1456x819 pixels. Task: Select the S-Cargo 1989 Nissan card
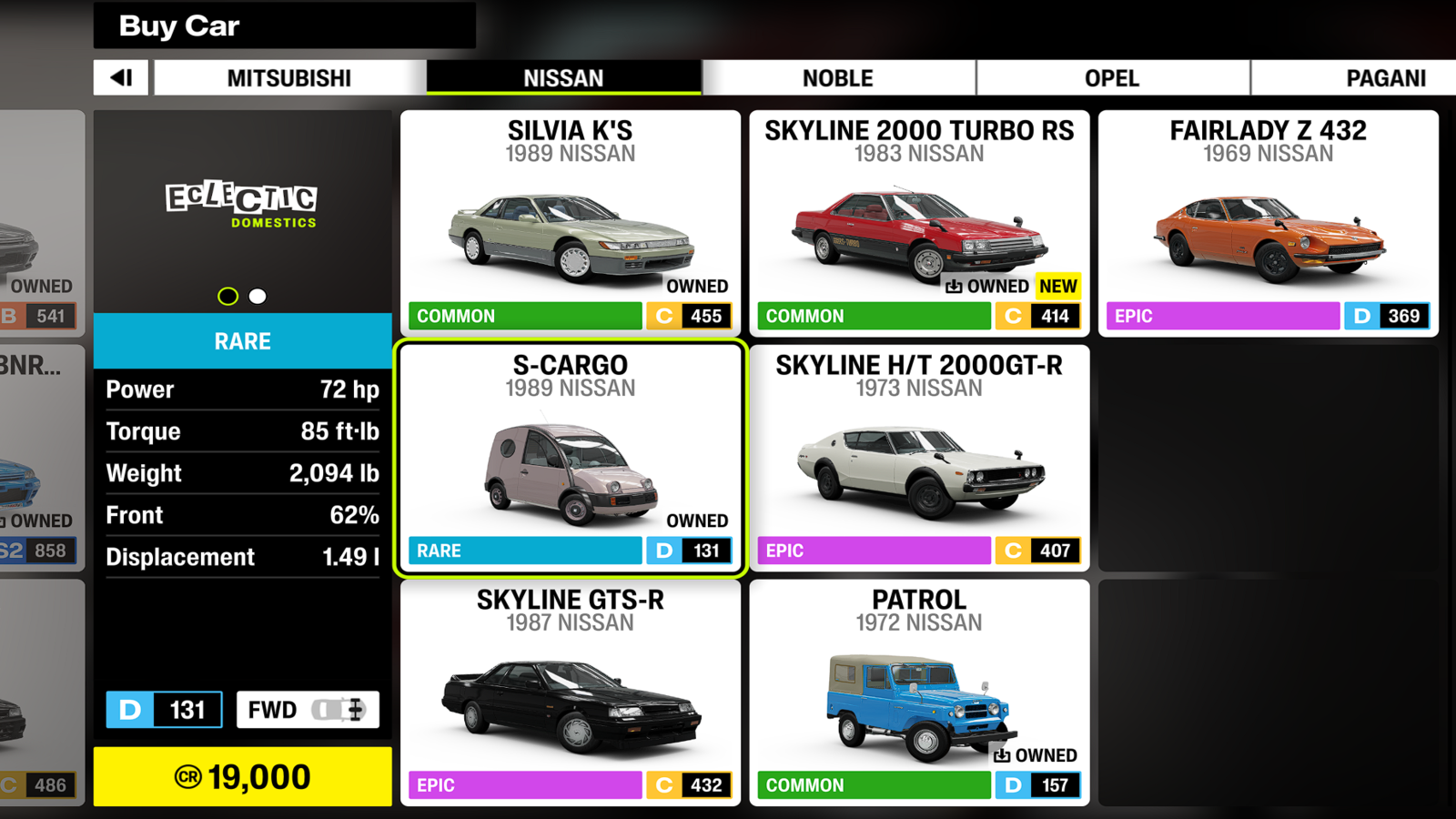pyautogui.click(x=571, y=458)
